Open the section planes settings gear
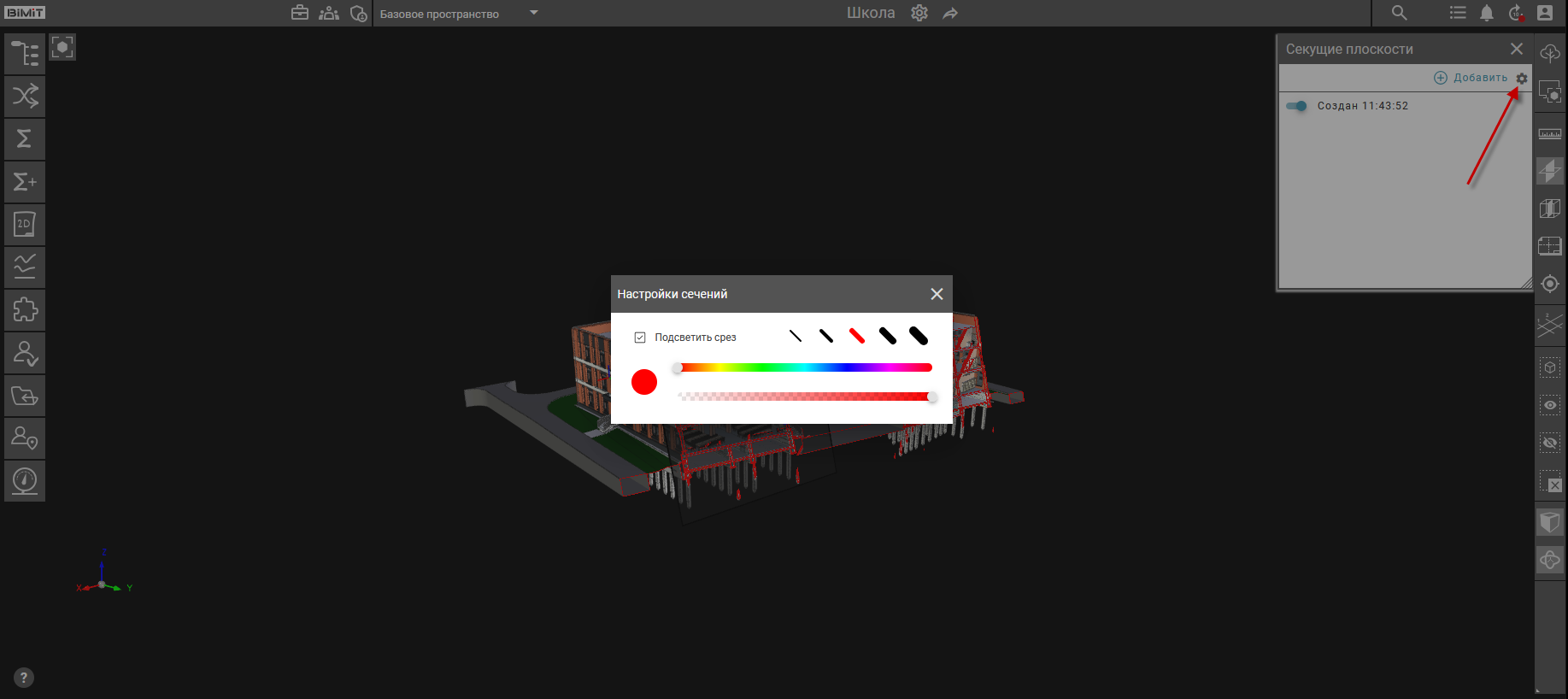1568x699 pixels. [1522, 78]
